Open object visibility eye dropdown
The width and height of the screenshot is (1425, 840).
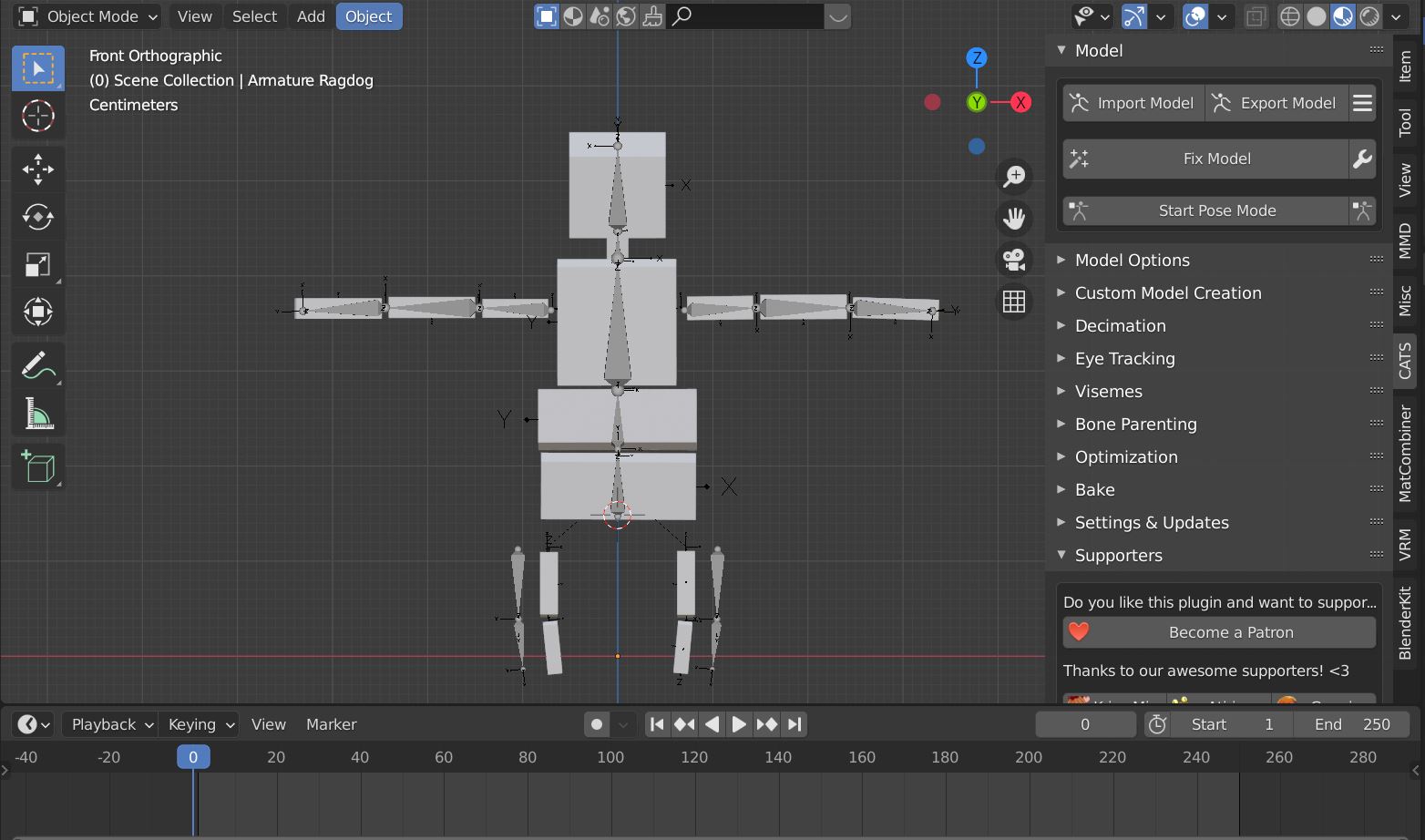(1092, 16)
